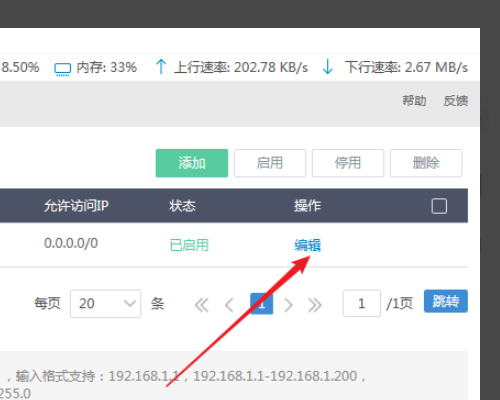Click the 删除 button

pos(426,163)
